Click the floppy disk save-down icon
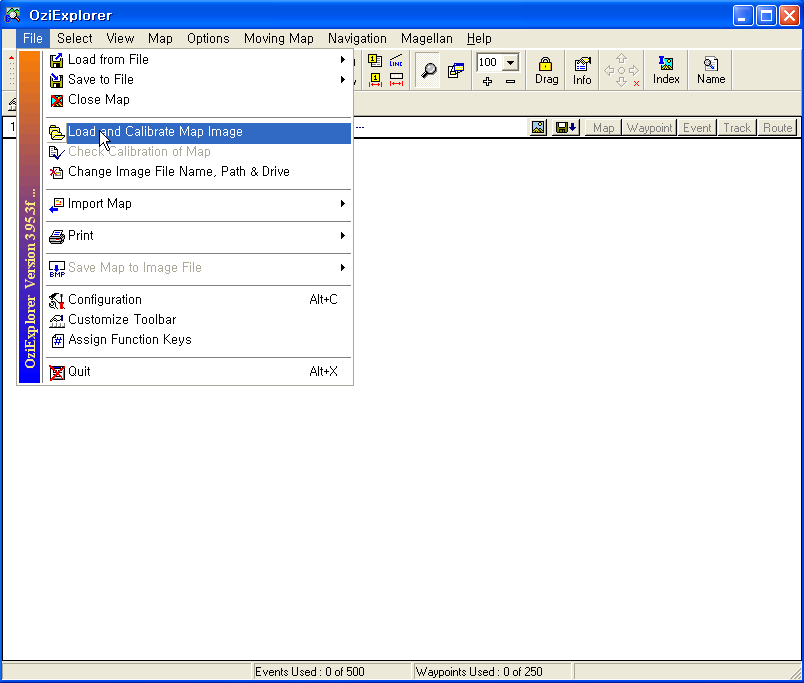The width and height of the screenshot is (804, 683). [x=566, y=128]
